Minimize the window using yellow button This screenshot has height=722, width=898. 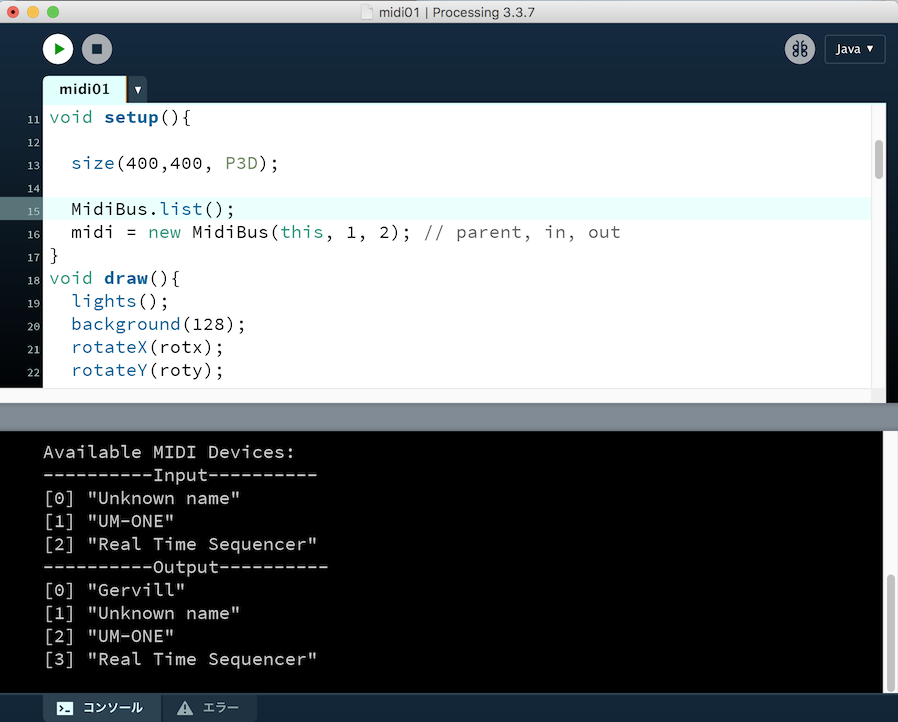[33, 12]
